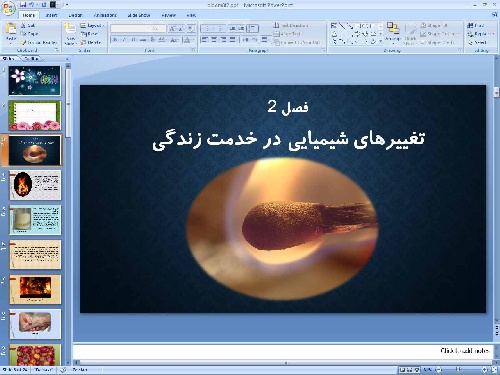Click the Cut button
Screen dimensions: 500x375
(28, 26)
